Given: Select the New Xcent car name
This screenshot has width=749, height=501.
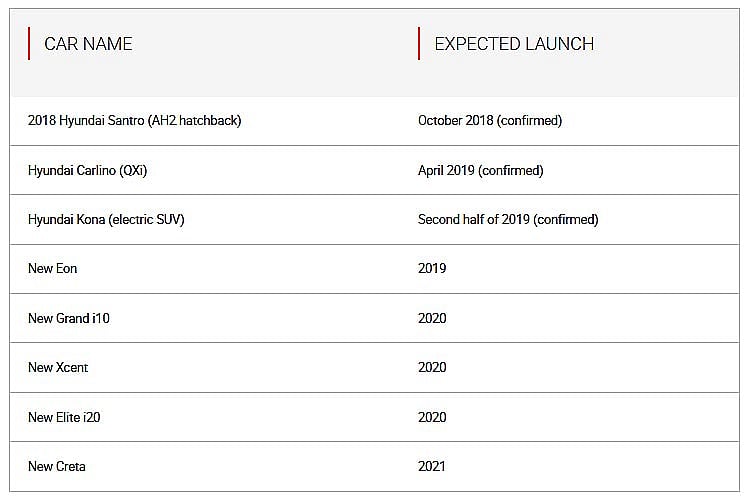Looking at the screenshot, I should [58, 368].
